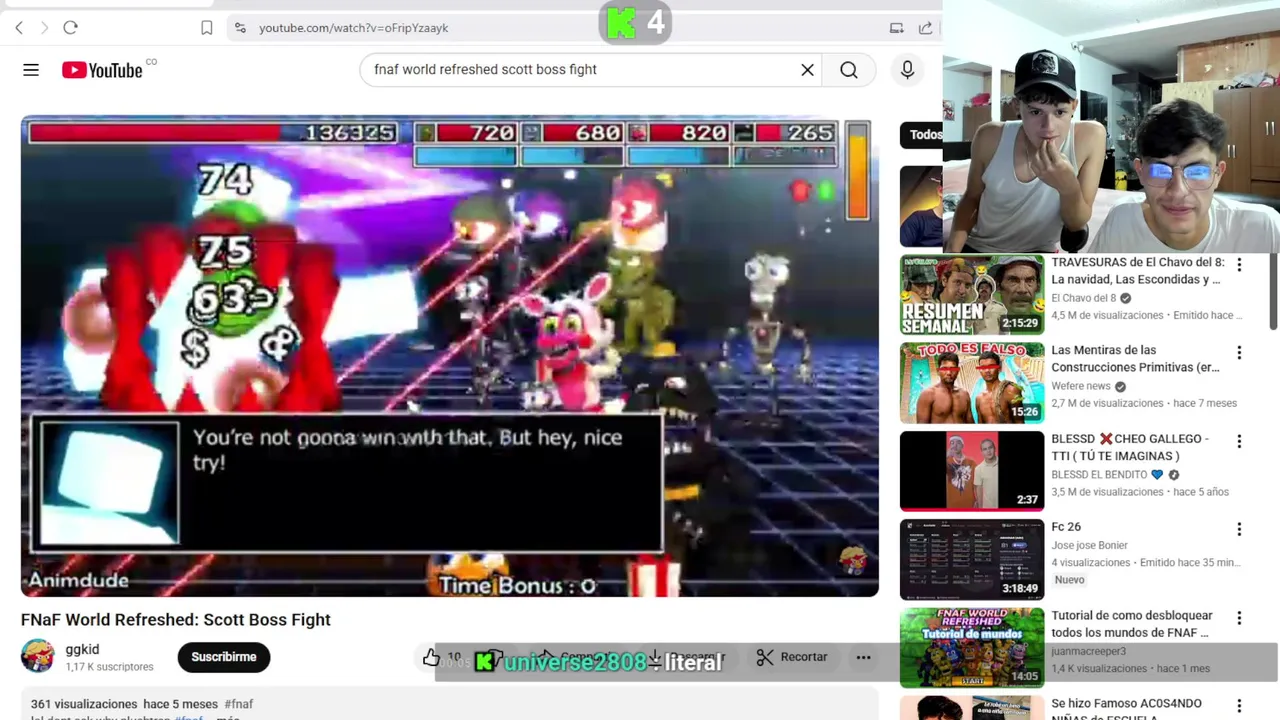
Task: Run search with magnifying glass button
Action: (849, 70)
